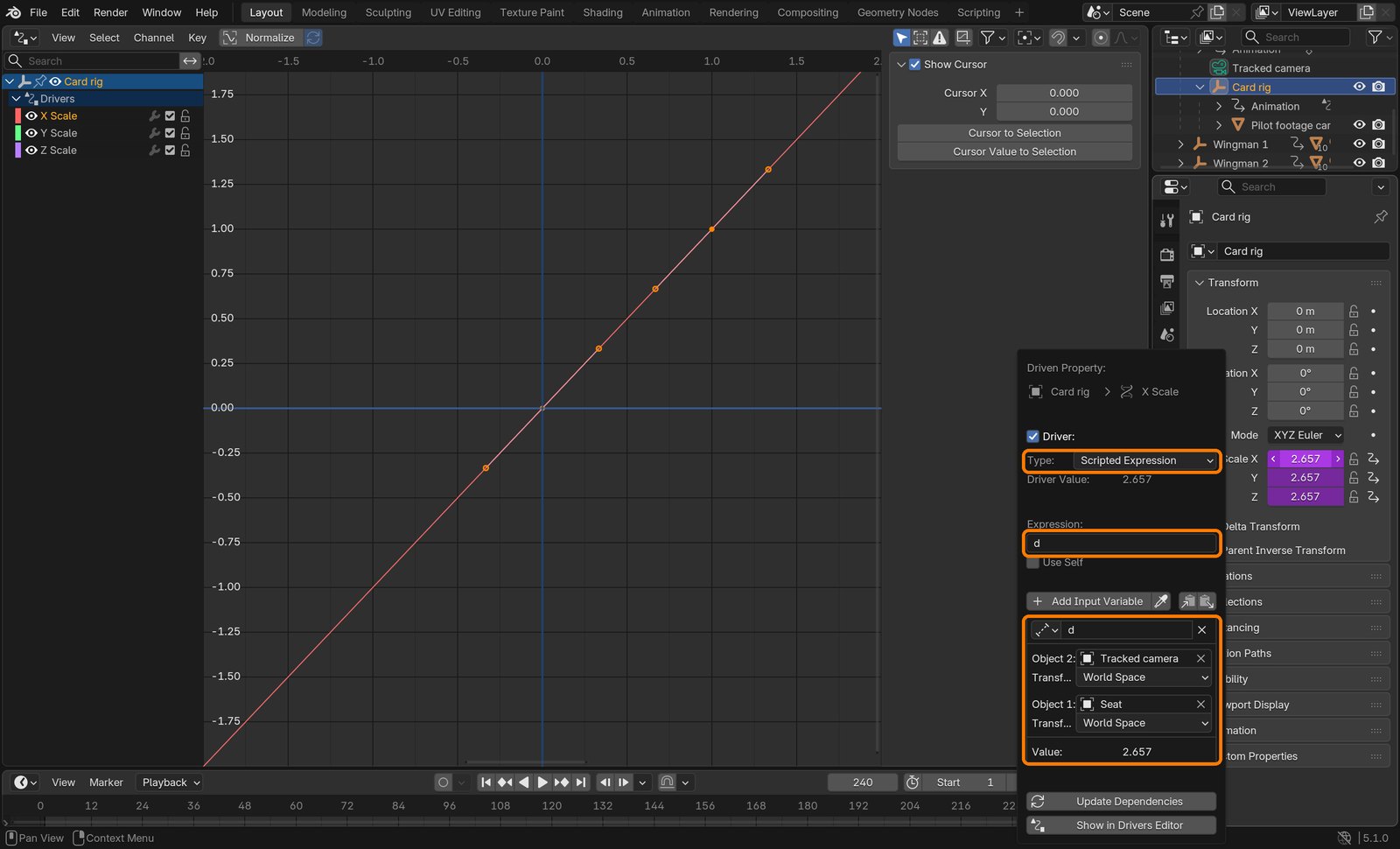This screenshot has height=849, width=1400.
Task: Click the Cursor Value to Selection button
Action: coord(1014,151)
